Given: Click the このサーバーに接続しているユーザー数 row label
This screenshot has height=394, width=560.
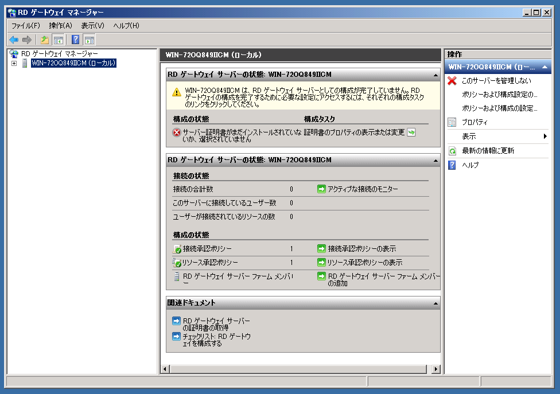Looking at the screenshot, I should pyautogui.click(x=224, y=203).
